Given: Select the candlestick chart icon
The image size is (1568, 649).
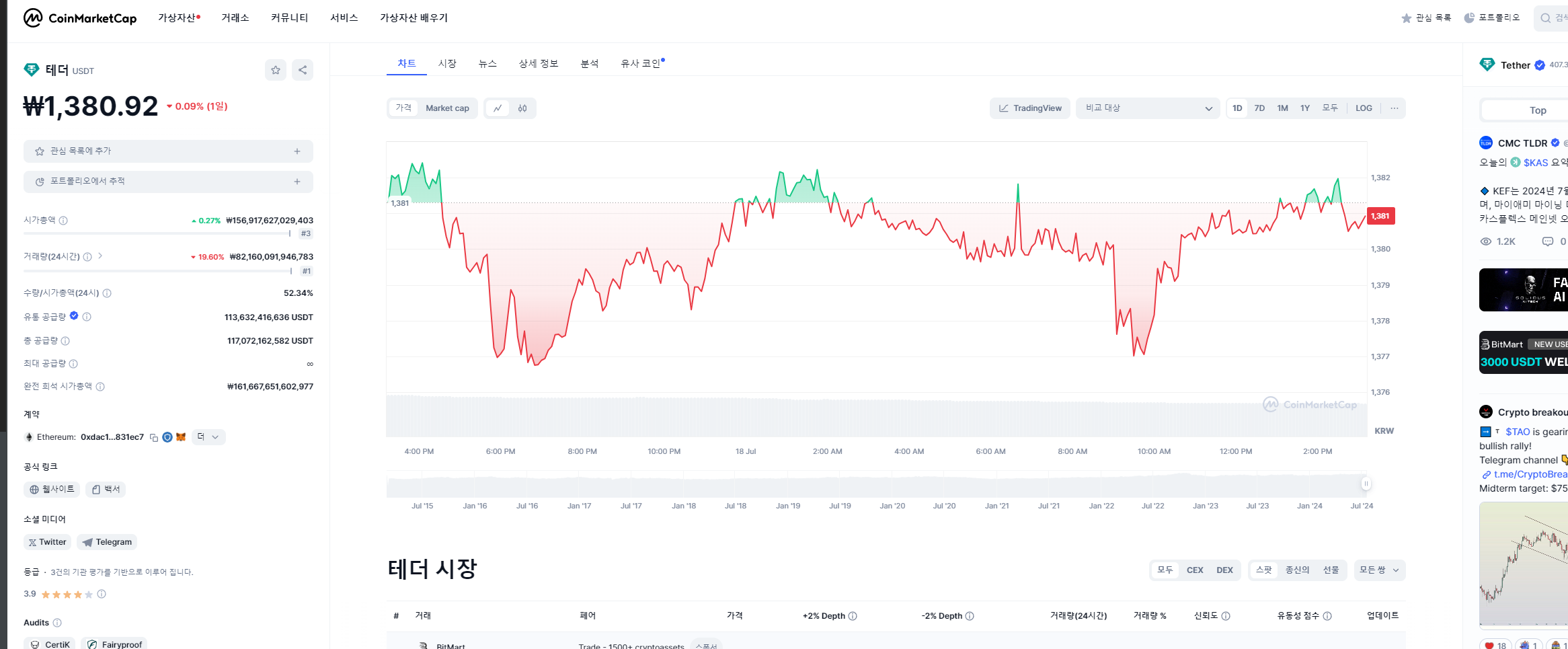Looking at the screenshot, I should 522,108.
